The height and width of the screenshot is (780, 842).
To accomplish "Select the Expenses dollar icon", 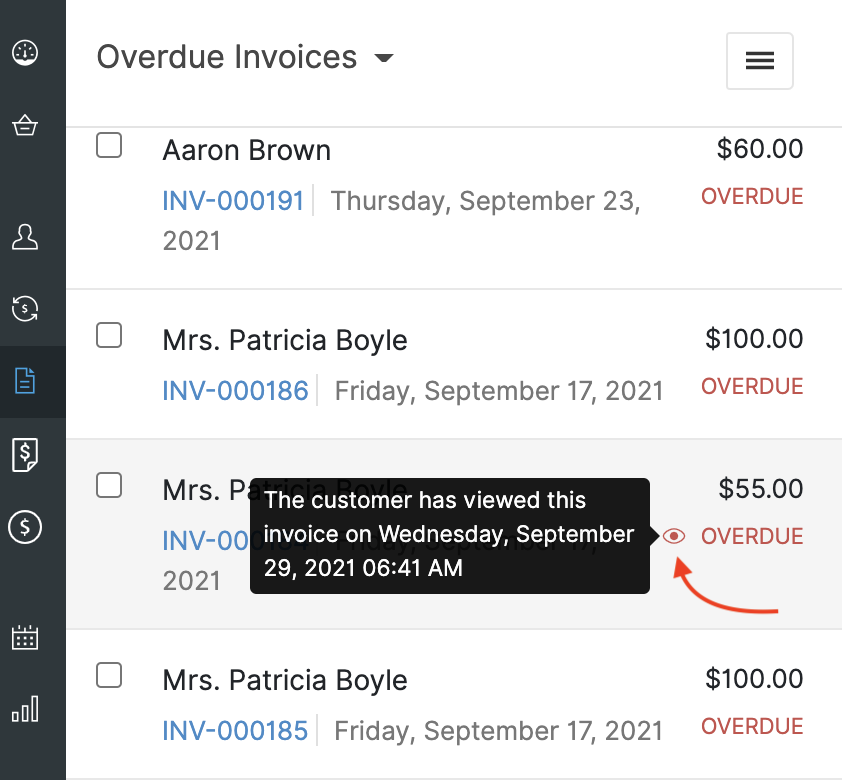I will pos(24,528).
